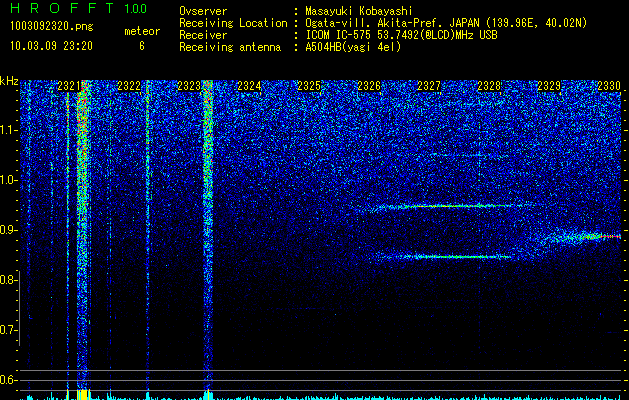
Task: Click the 2328 time marker
Action: coord(489,86)
